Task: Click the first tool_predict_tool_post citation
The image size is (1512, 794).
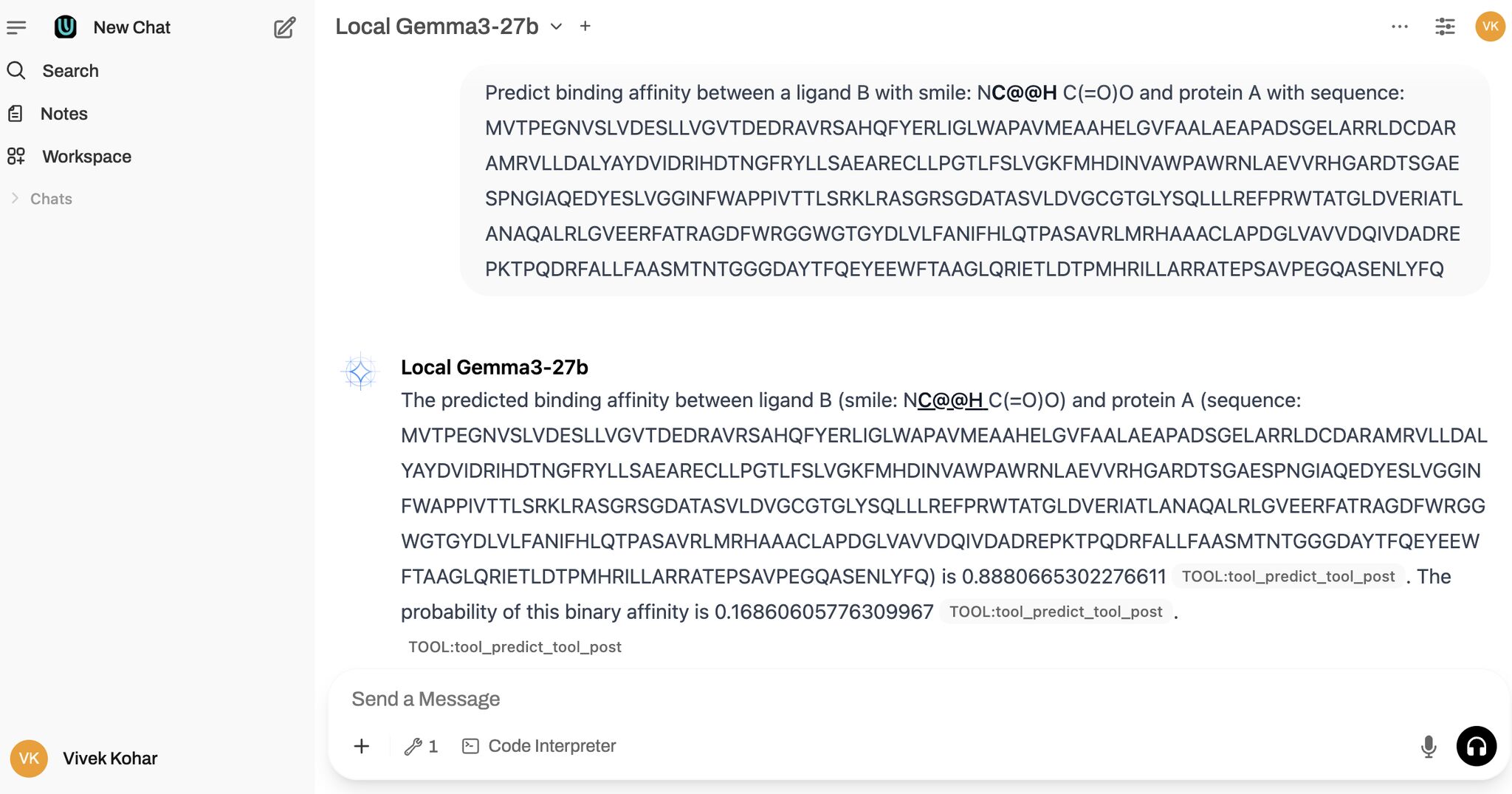Action: coord(1288,577)
